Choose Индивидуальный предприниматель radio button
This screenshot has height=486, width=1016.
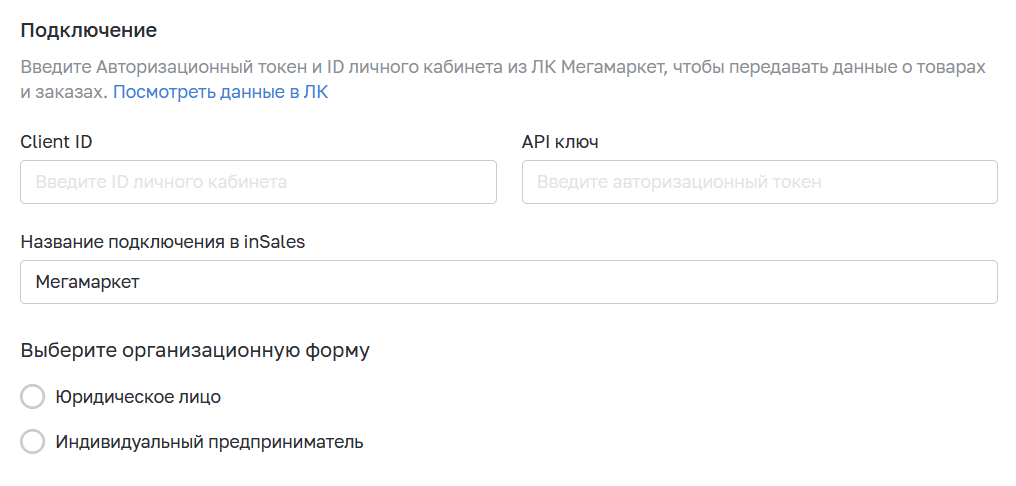32,442
